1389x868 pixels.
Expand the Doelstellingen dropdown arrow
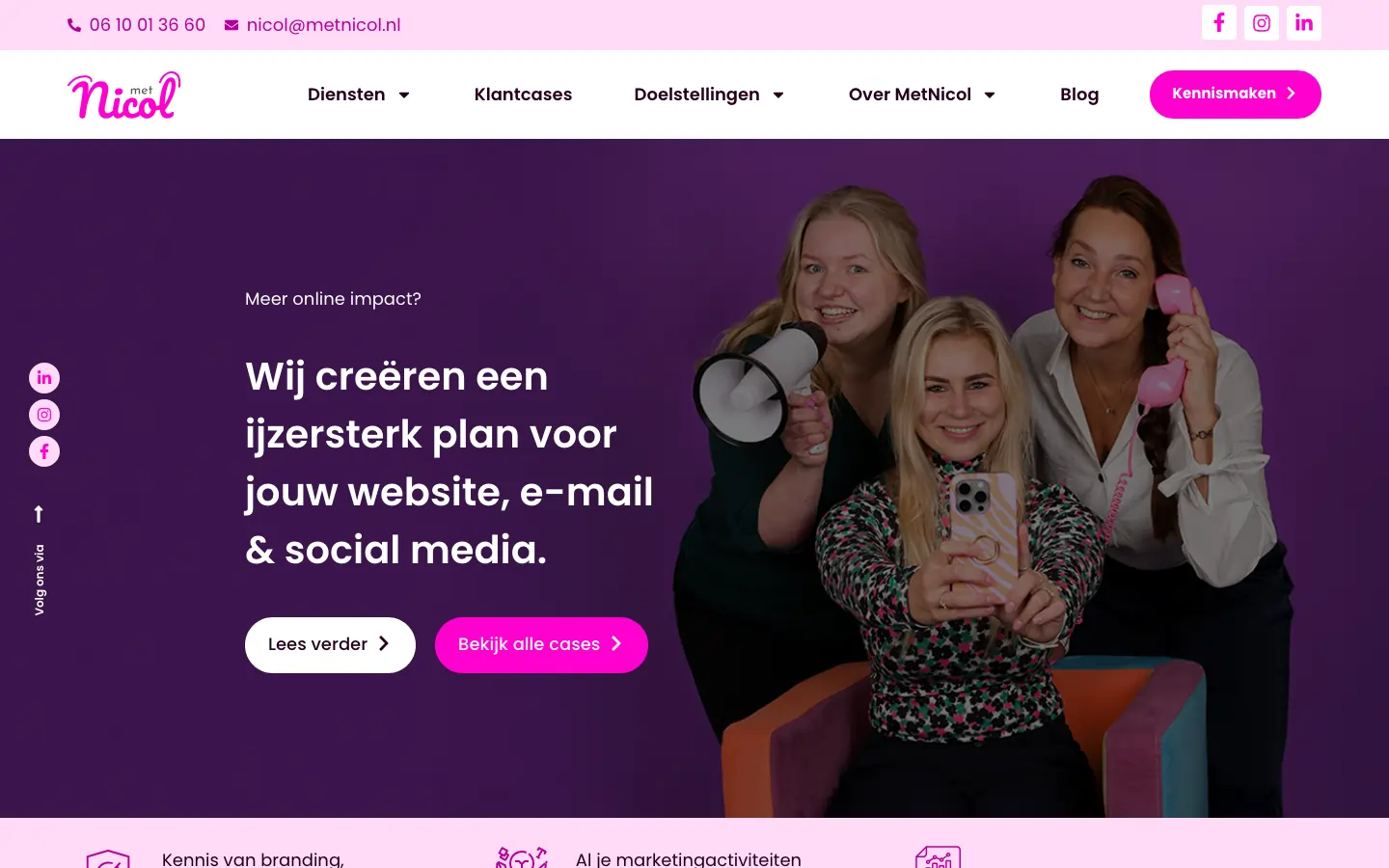[778, 95]
